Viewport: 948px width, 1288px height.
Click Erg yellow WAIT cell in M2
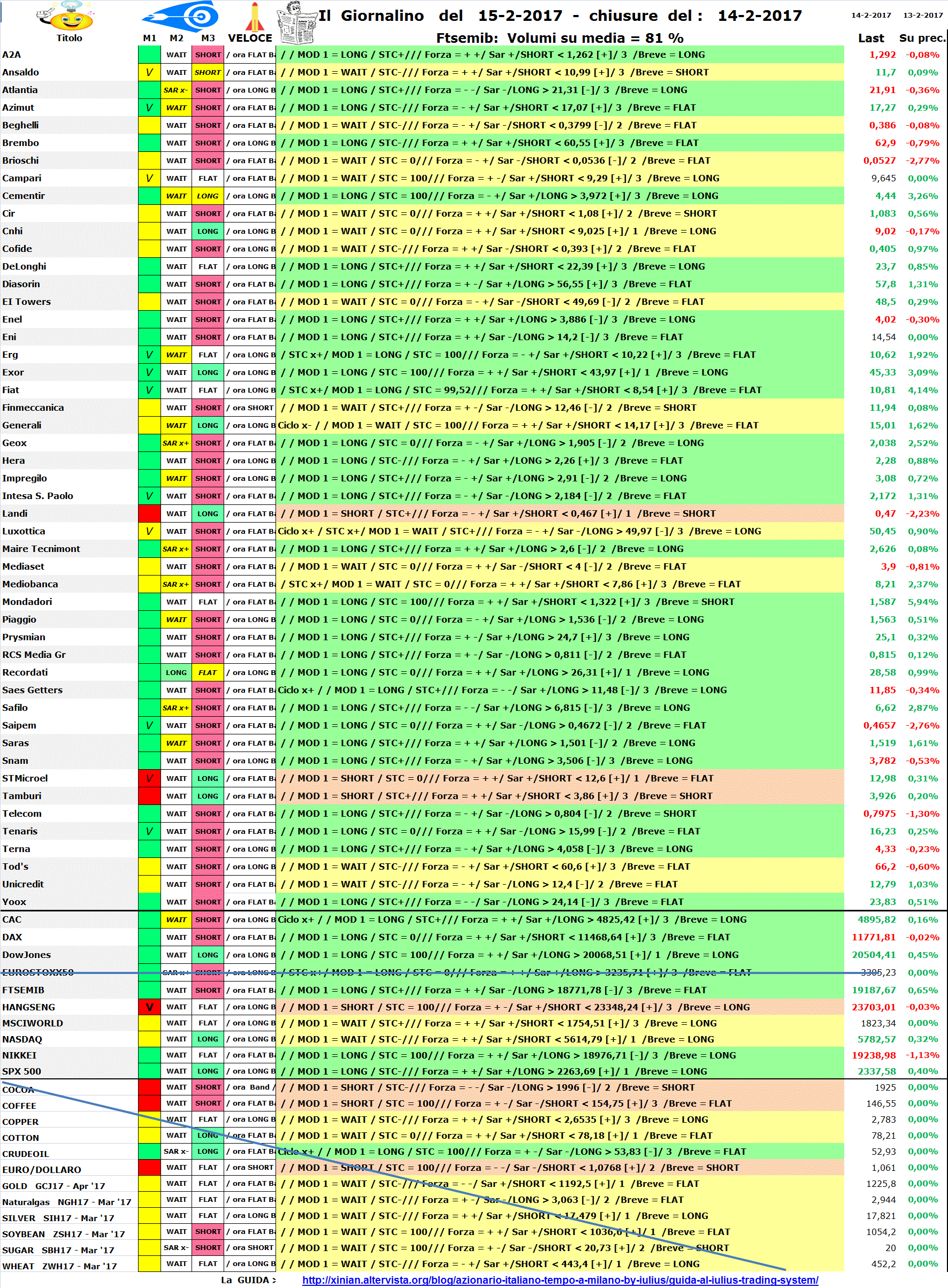[x=176, y=355]
